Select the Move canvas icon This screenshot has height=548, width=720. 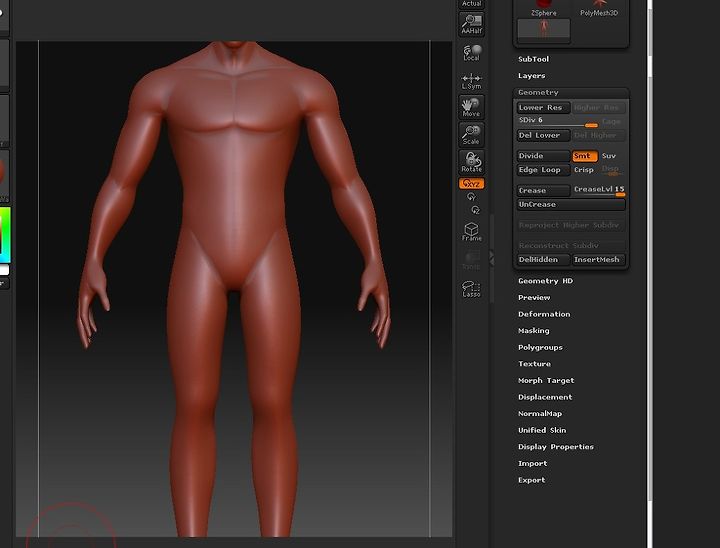[471, 107]
